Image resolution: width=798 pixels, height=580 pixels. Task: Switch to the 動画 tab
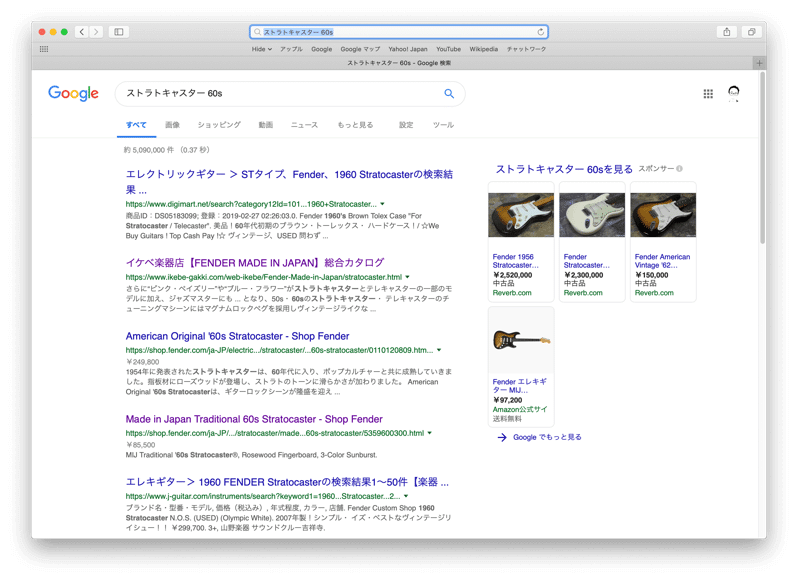click(266, 125)
